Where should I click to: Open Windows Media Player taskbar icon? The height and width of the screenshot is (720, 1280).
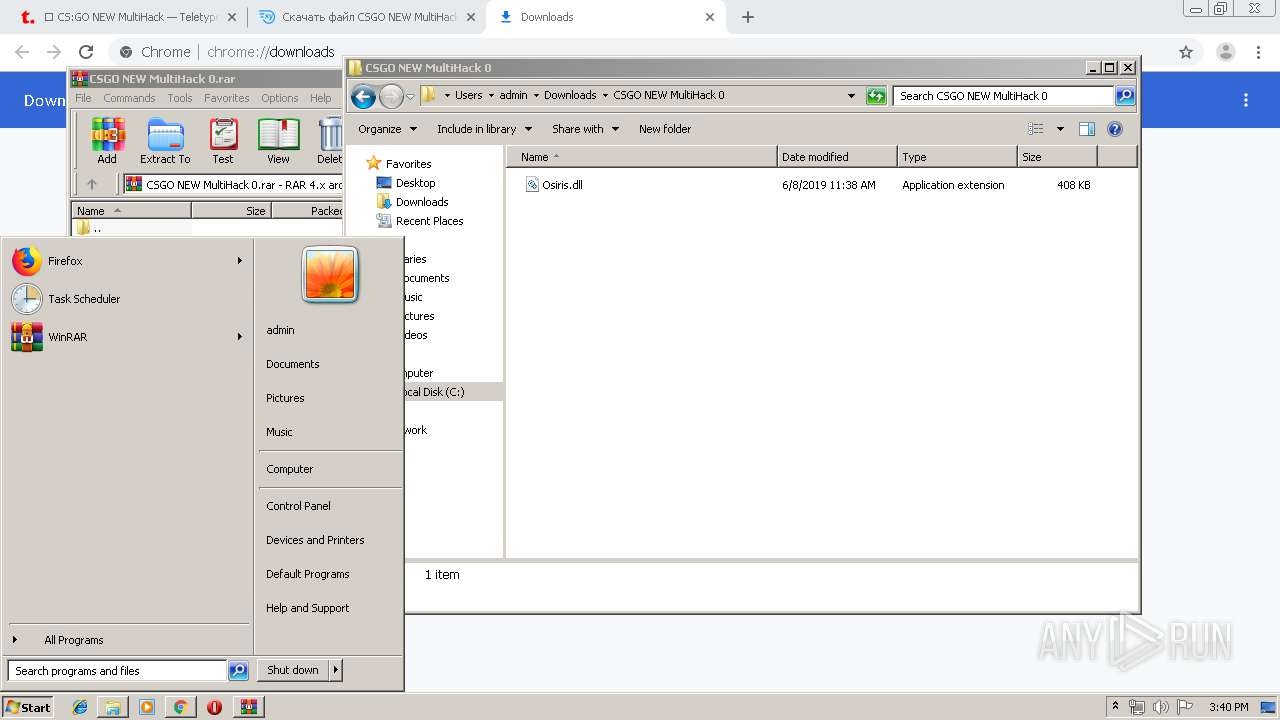(147, 707)
